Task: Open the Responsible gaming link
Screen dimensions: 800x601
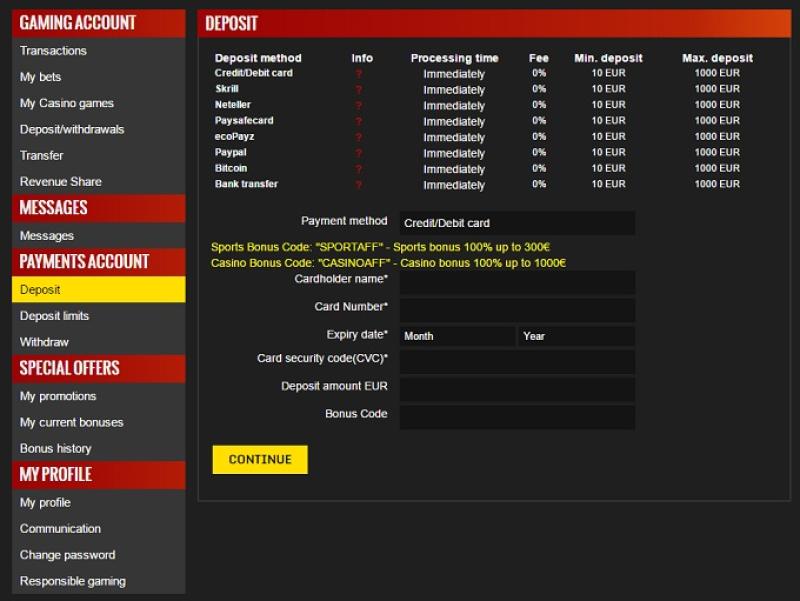Action: click(72, 581)
